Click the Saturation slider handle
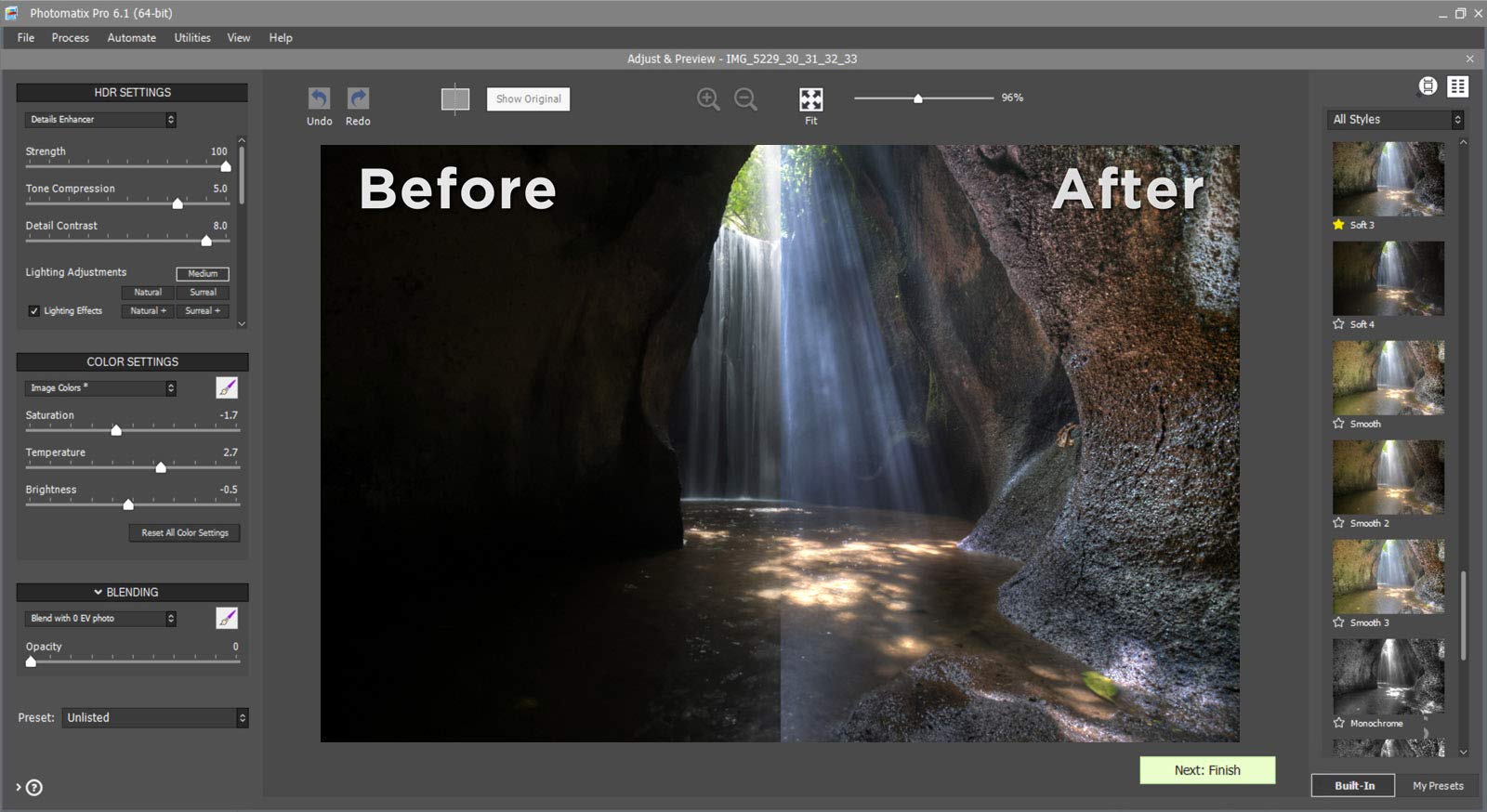 point(116,430)
